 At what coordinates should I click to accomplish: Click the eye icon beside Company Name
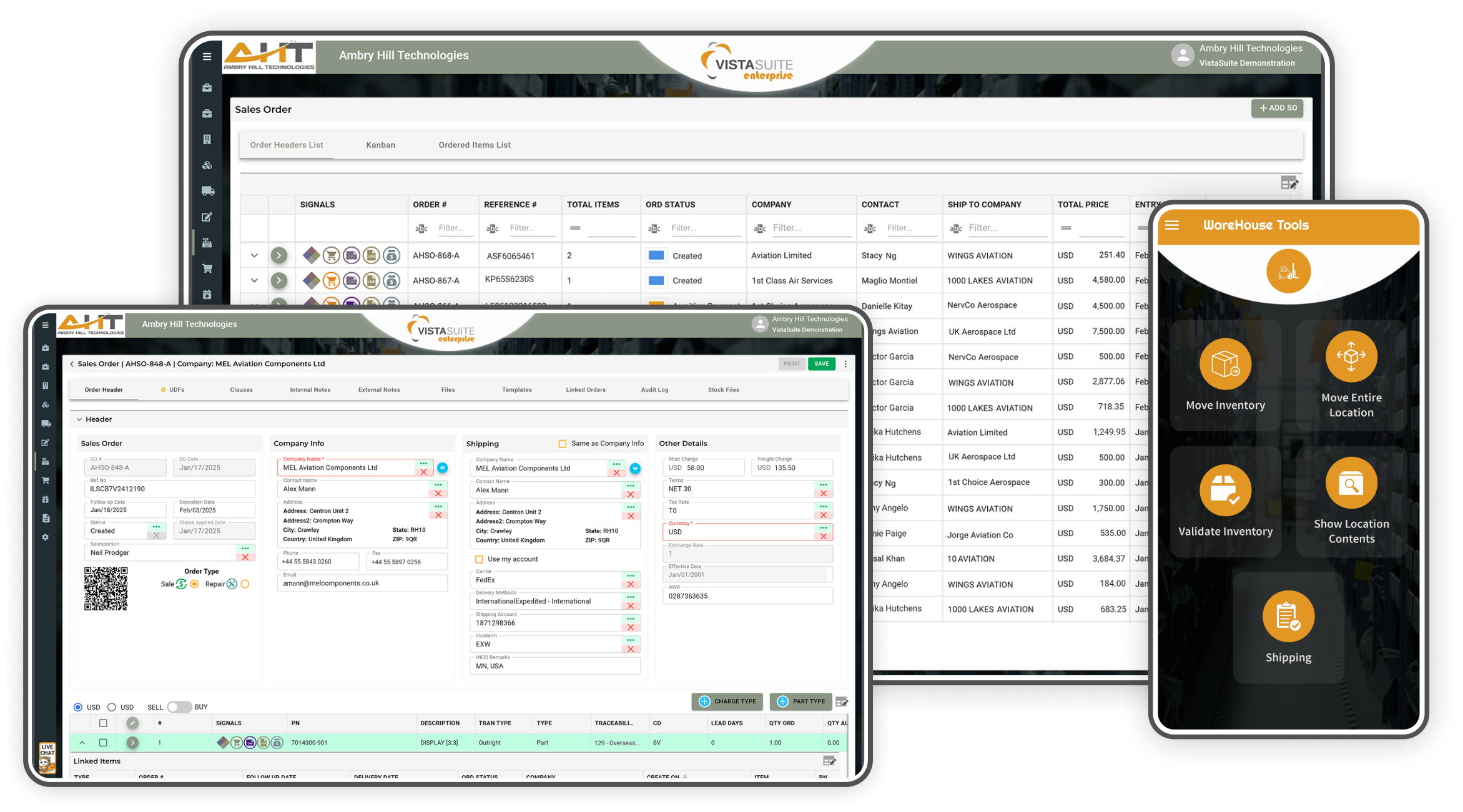[443, 467]
